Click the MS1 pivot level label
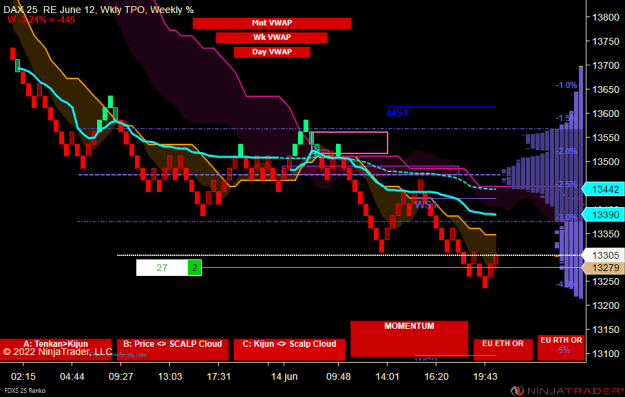Viewport: 625px width, 397px height. pos(397,113)
